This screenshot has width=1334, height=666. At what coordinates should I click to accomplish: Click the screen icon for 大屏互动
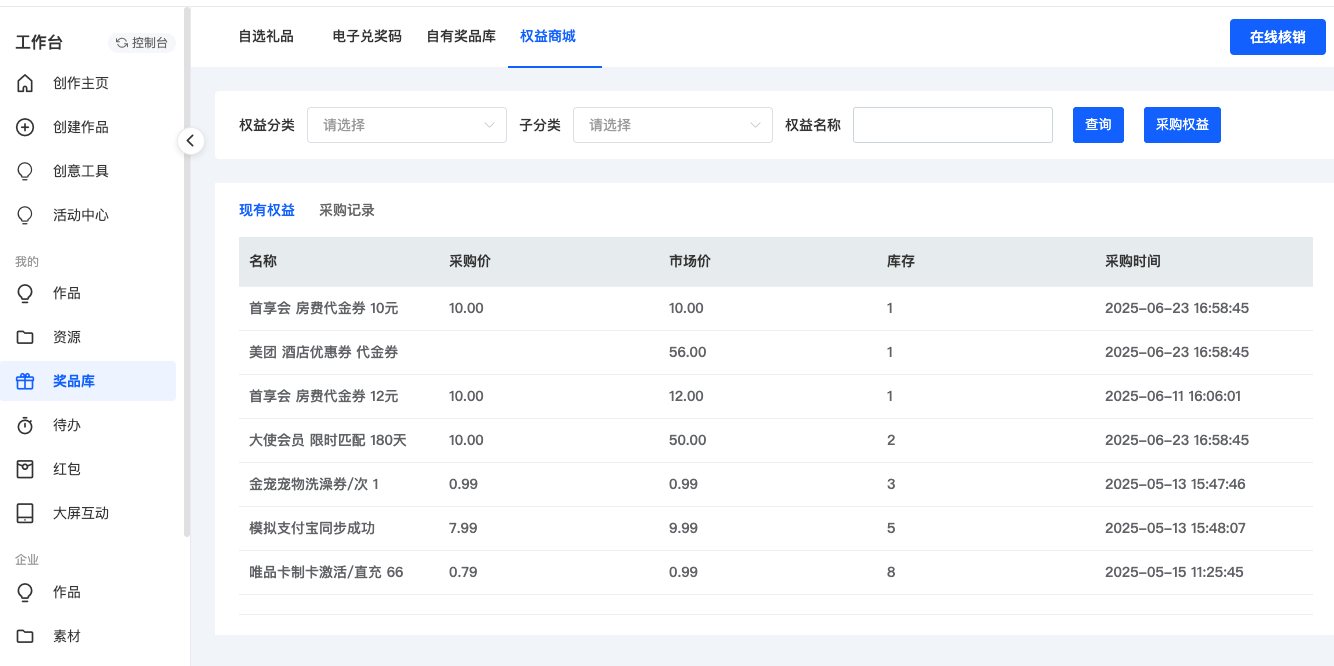point(26,513)
